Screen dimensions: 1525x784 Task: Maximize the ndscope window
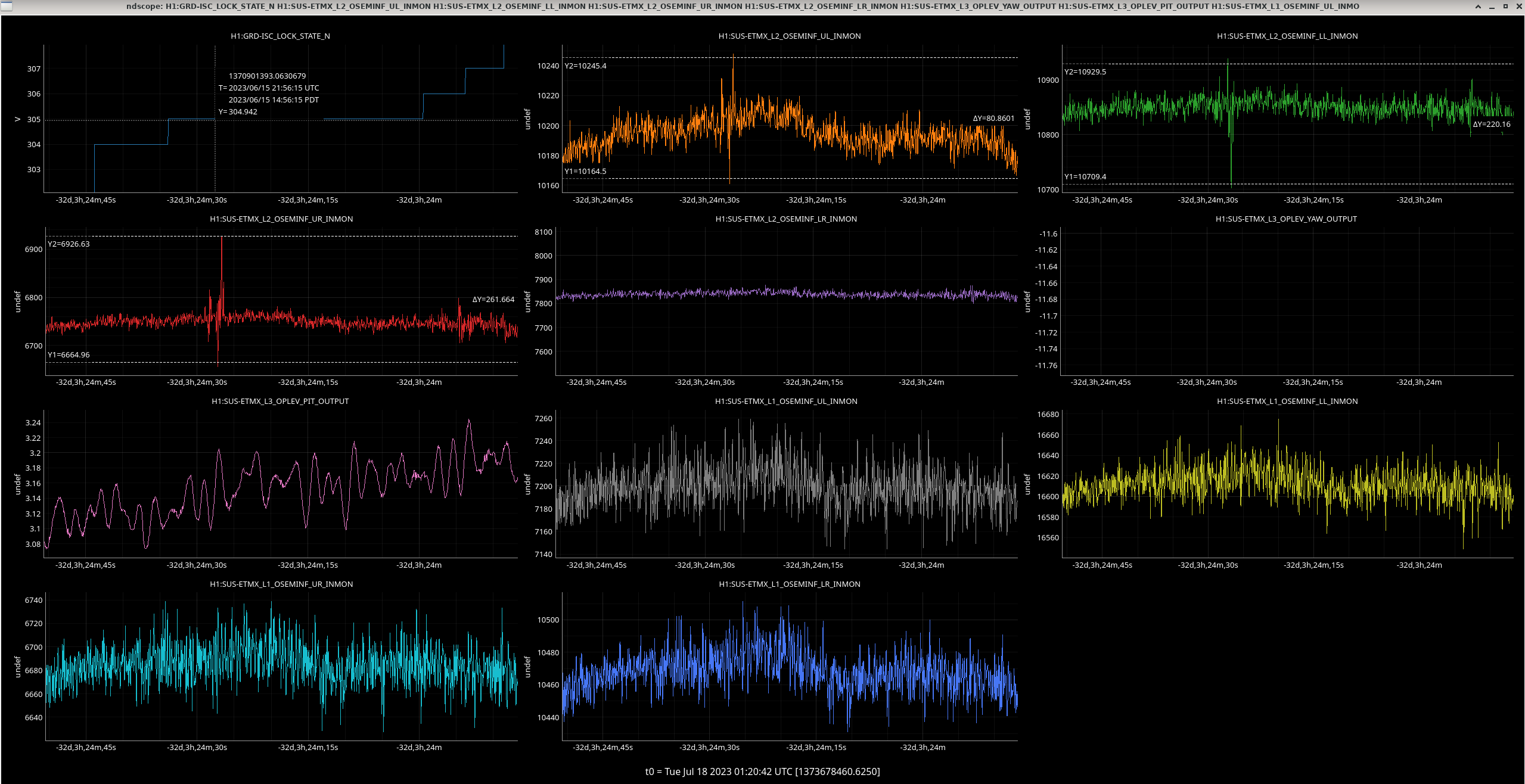click(x=1505, y=7)
